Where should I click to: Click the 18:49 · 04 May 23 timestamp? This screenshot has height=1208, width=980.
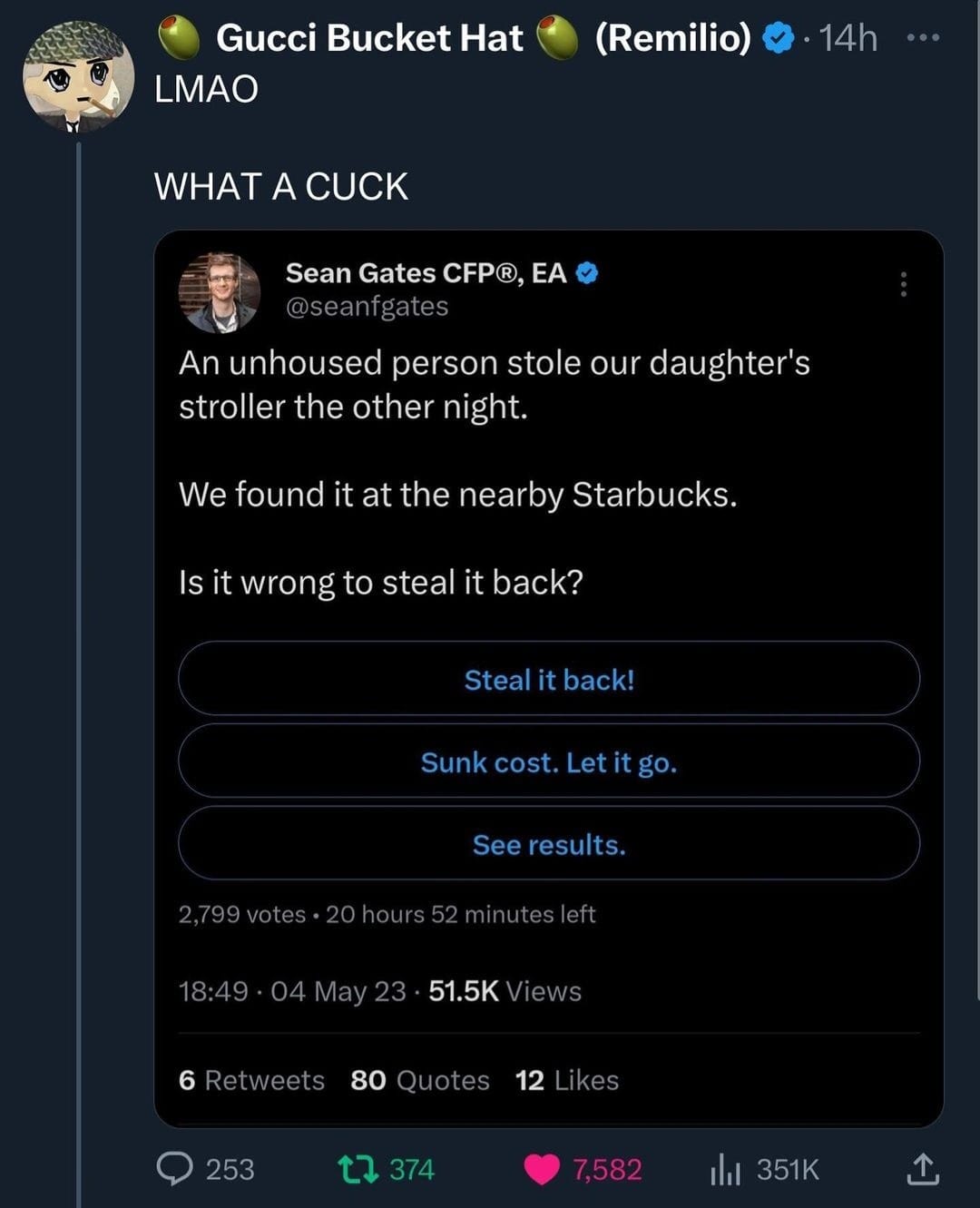[292, 991]
